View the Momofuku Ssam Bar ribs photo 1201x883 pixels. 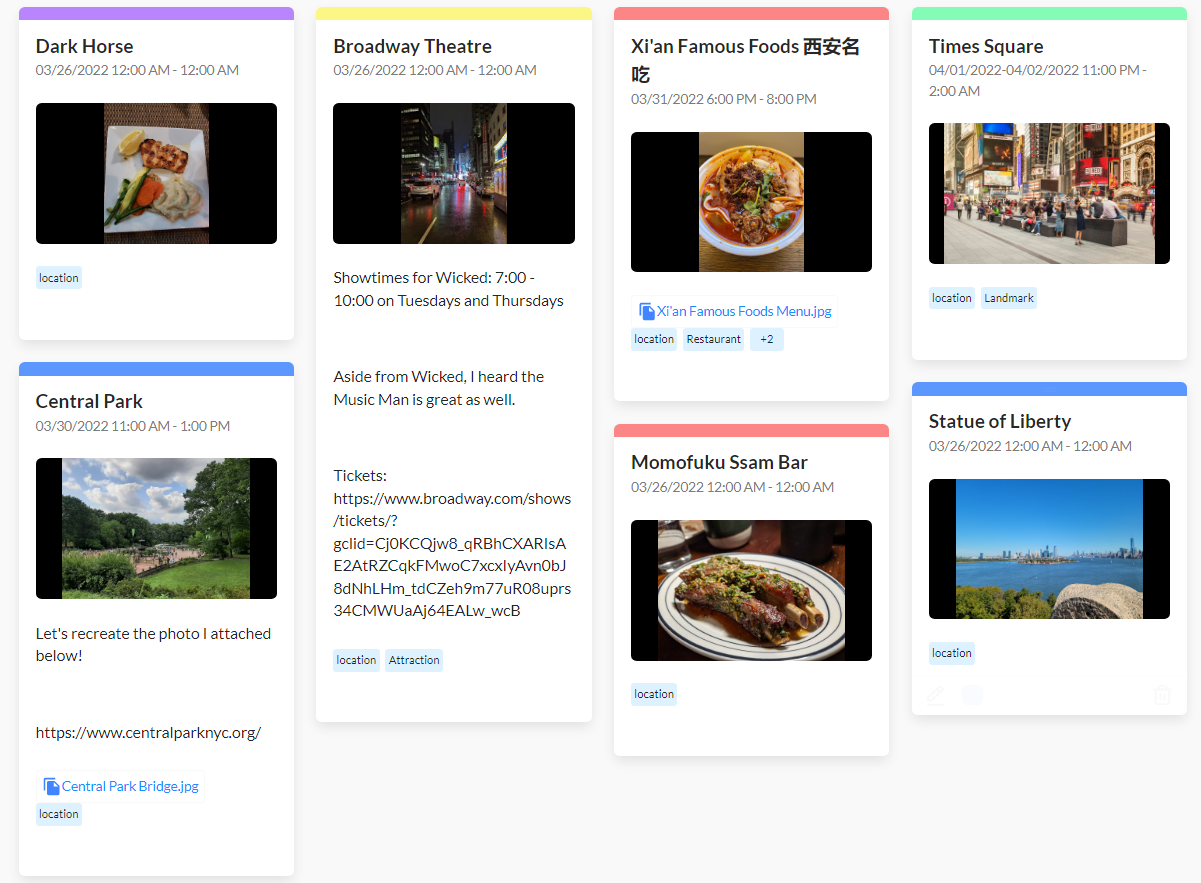point(751,590)
